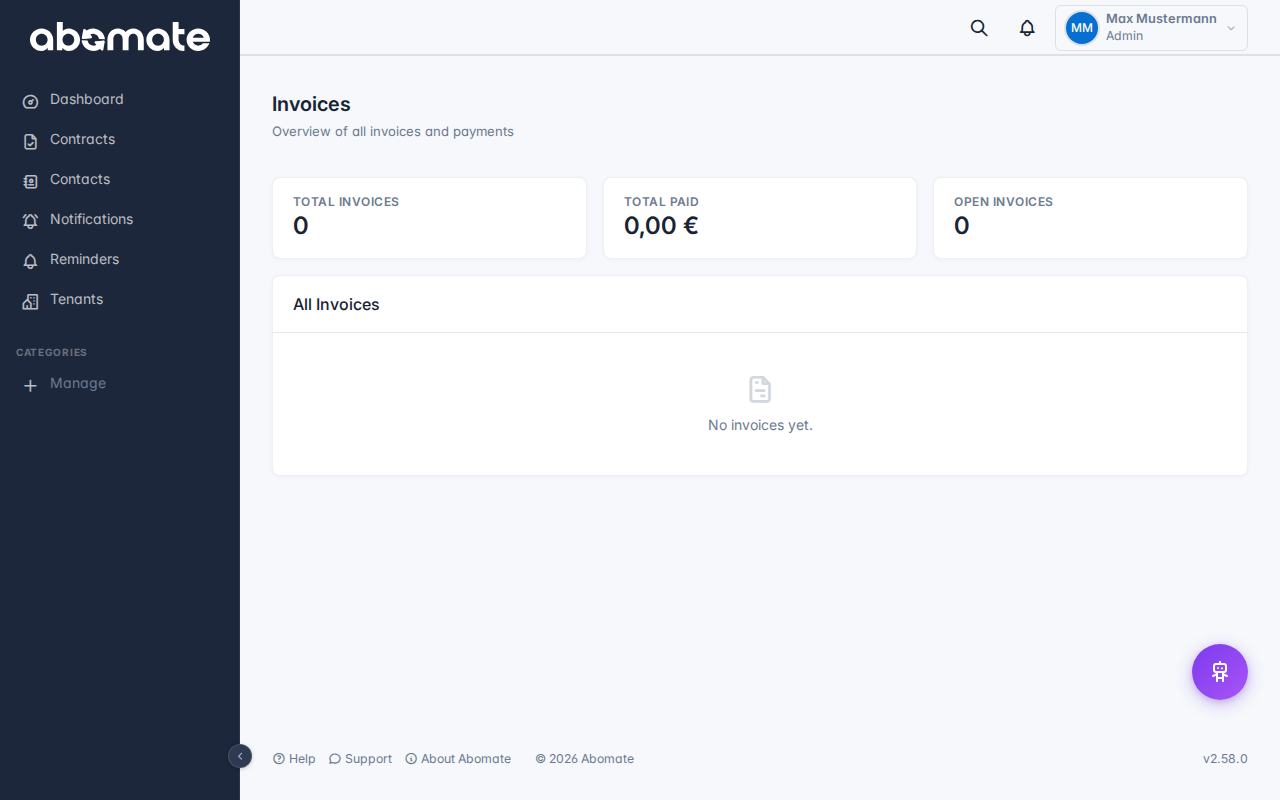
Task: Navigate to the Dashboard menu entry
Action: point(86,100)
